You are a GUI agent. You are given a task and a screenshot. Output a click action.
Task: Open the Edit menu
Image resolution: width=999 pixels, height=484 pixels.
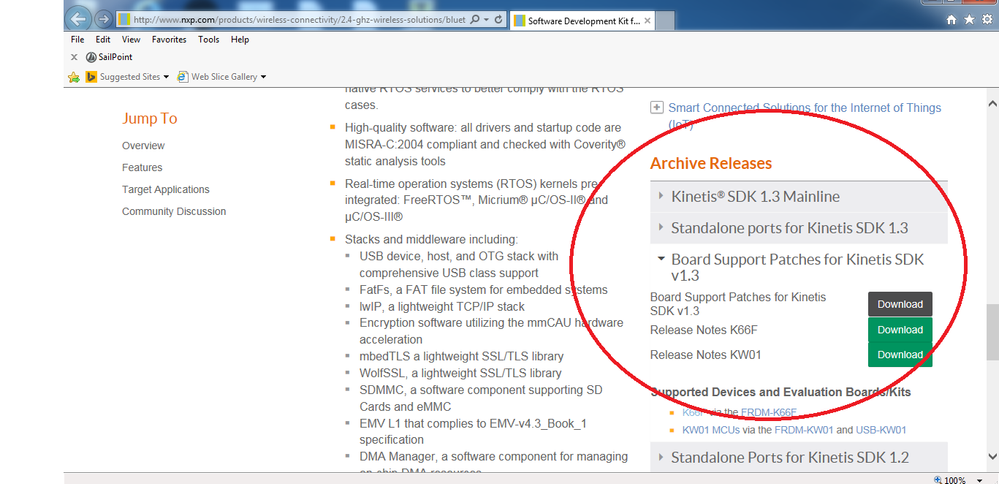(x=103, y=39)
